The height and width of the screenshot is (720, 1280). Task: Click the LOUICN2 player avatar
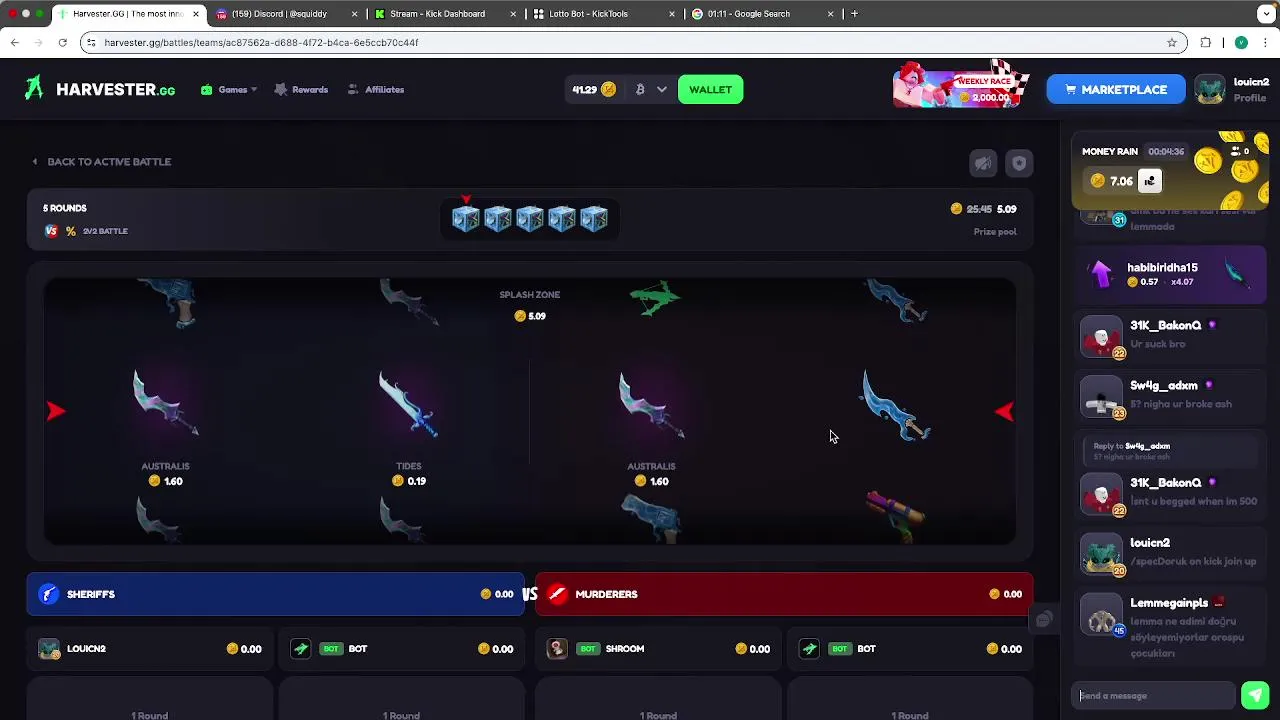tap(49, 649)
